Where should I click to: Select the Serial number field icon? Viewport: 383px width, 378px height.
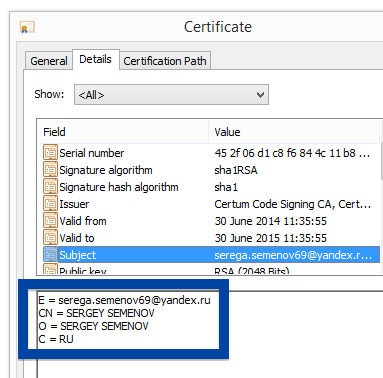coord(50,153)
